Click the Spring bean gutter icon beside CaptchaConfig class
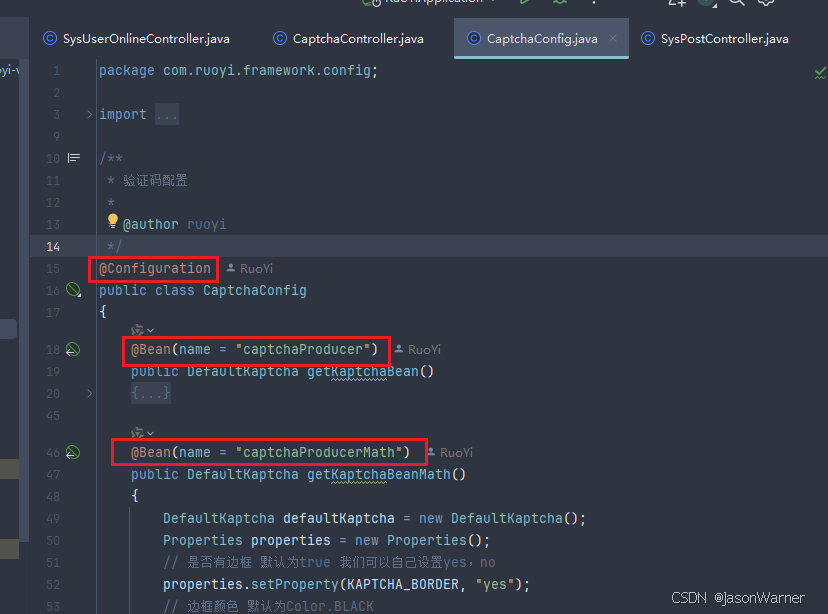The width and height of the screenshot is (828, 614). pos(71,290)
